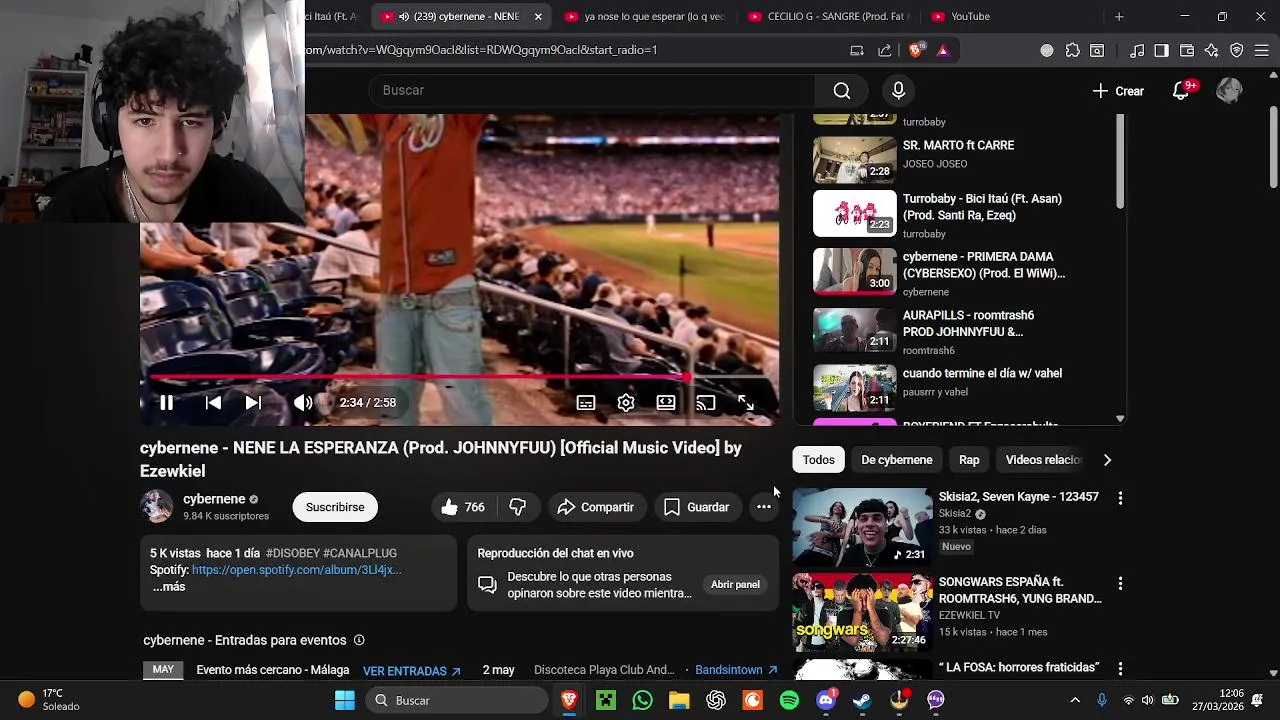Play cuando termine el día playlist item
The height and width of the screenshot is (720, 1280).
(x=960, y=388)
